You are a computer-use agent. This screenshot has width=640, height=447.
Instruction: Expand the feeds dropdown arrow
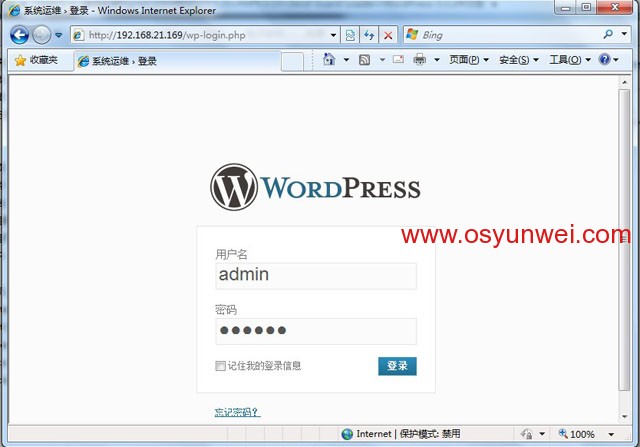[x=382, y=60]
